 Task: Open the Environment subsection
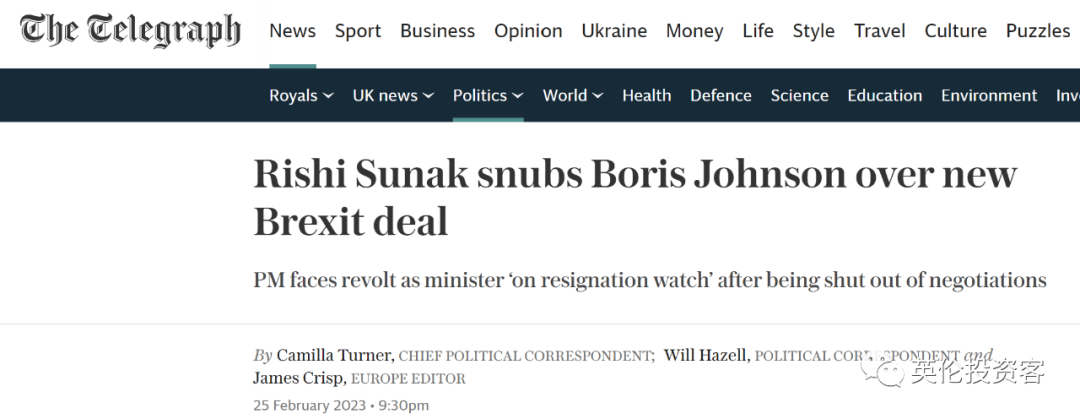(x=989, y=96)
